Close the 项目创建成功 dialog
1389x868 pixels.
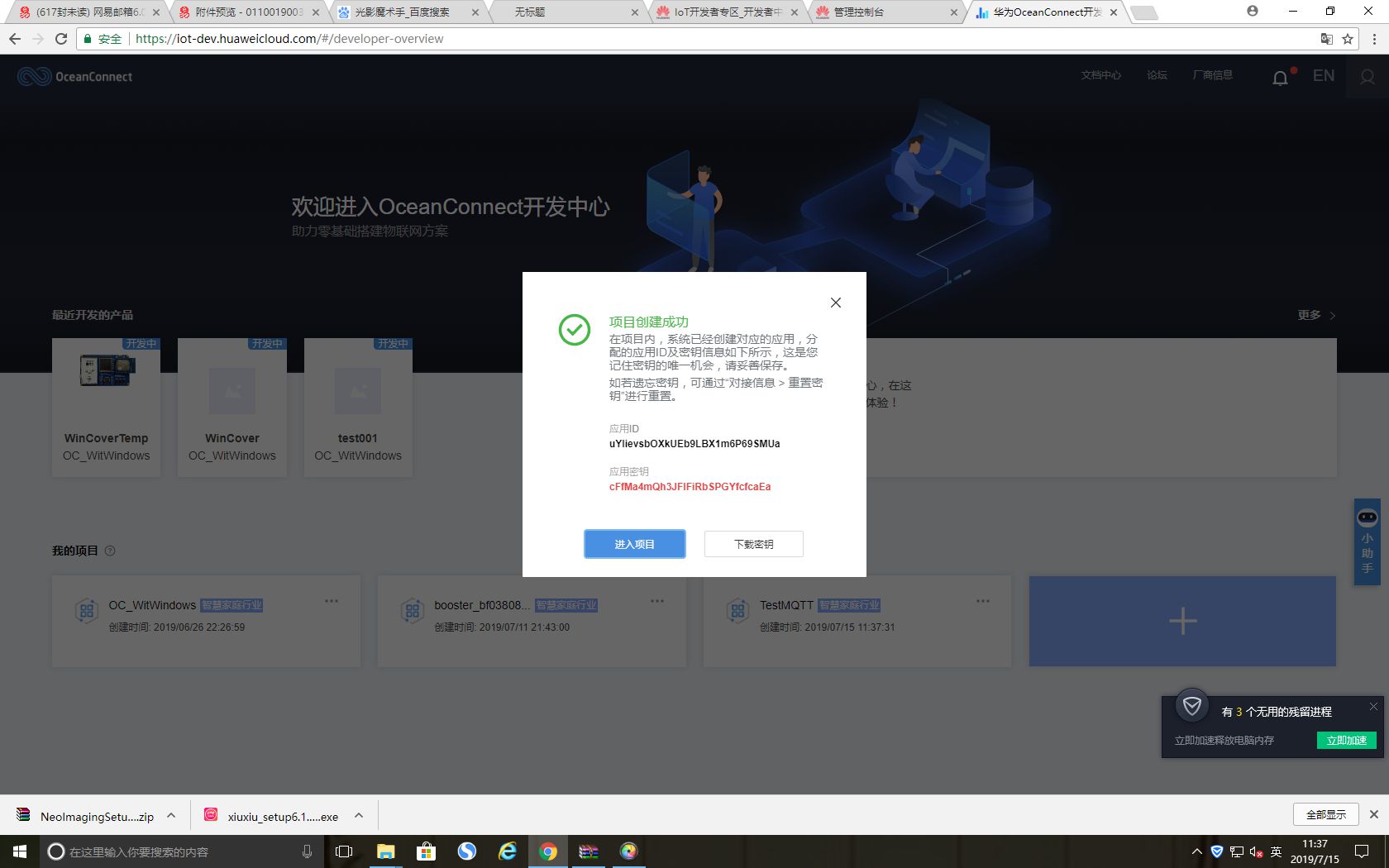pyautogui.click(x=836, y=303)
